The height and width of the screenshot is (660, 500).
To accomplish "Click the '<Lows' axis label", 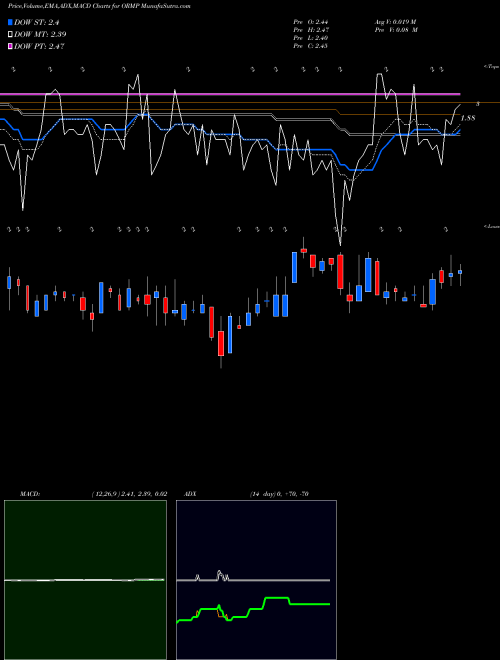I will point(491,226).
